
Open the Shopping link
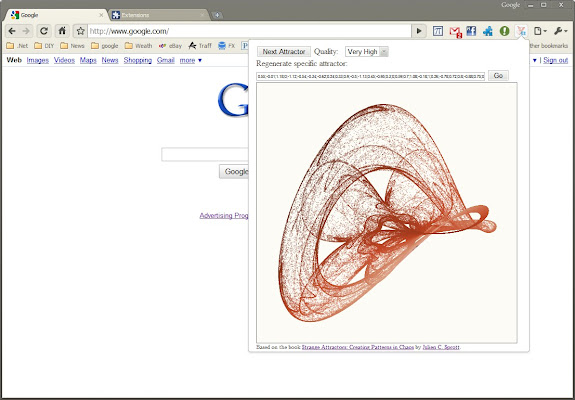coord(138,60)
